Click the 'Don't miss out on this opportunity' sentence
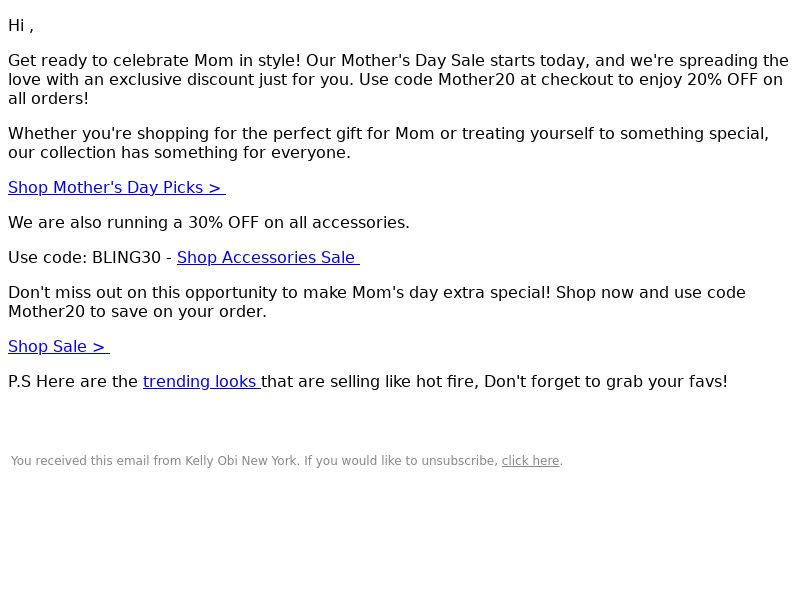Viewport: 800px width, 600px height. click(x=279, y=293)
